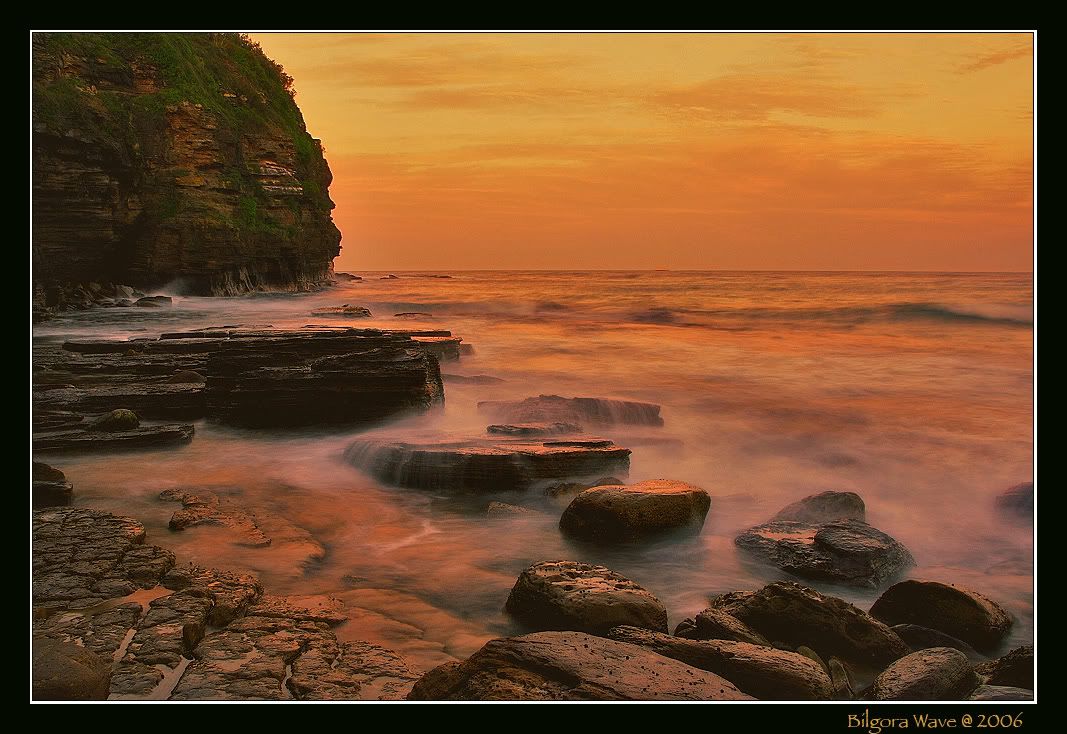The width and height of the screenshot is (1067, 734).
Task: Click the 'Bilgora Wave @ 2006' caption text
Action: coord(935,720)
